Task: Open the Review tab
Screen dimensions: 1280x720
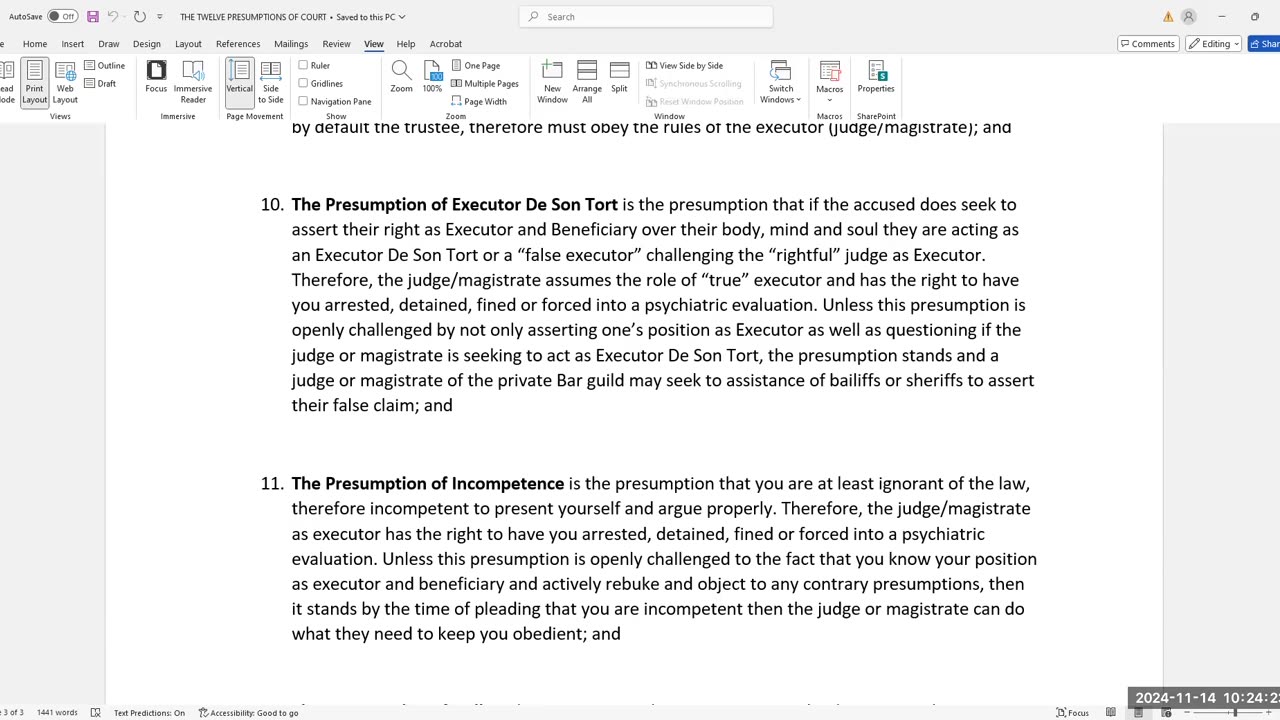Action: 336,44
